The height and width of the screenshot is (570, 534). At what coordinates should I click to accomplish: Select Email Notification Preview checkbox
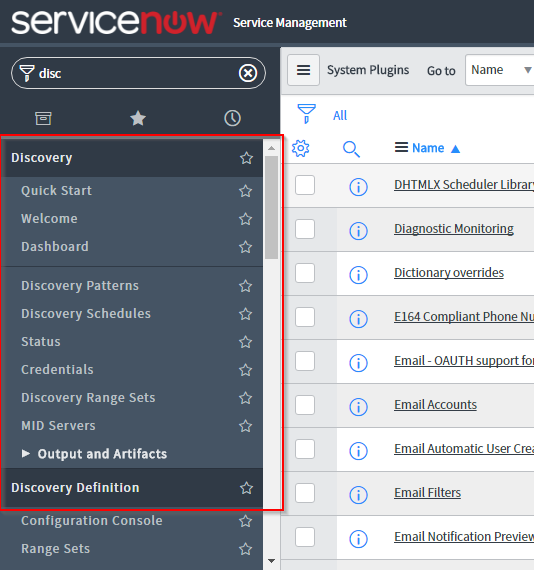pos(305,537)
